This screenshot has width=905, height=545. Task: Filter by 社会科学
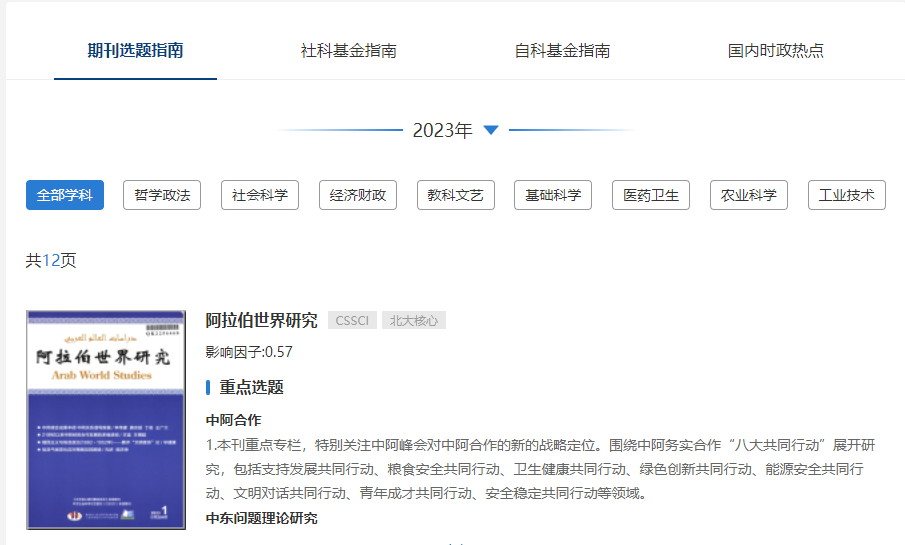260,195
